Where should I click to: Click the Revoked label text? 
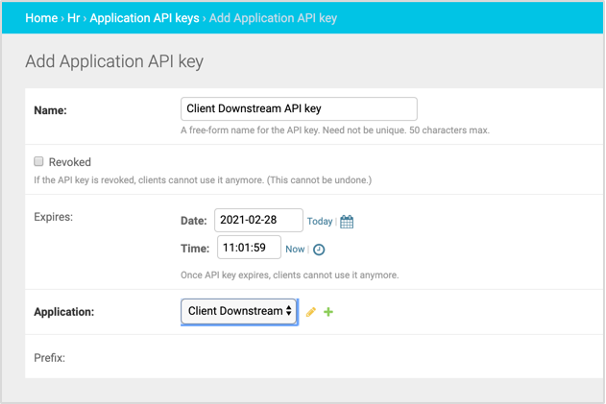70,162
